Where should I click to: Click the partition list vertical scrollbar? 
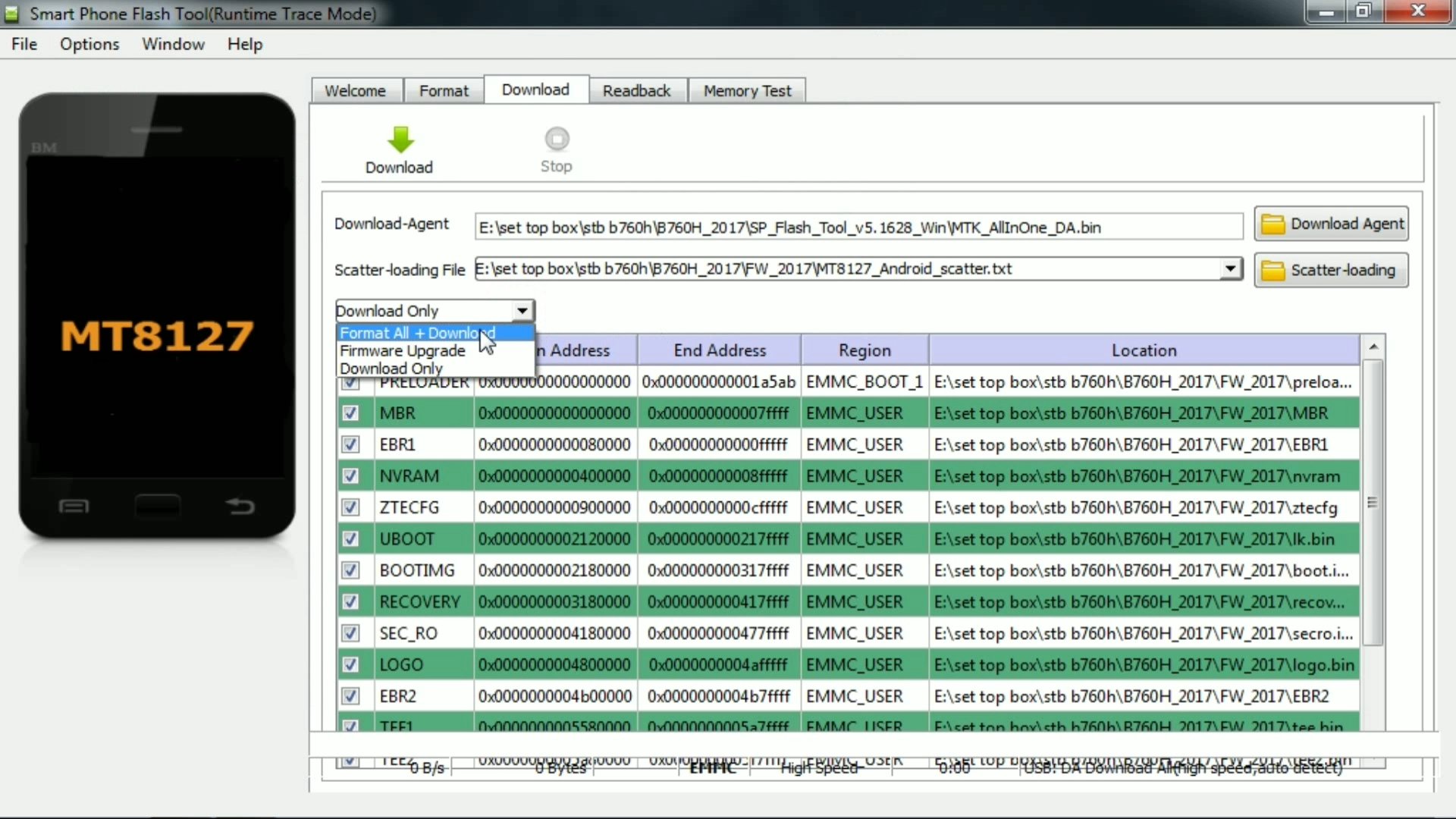tap(1373, 502)
